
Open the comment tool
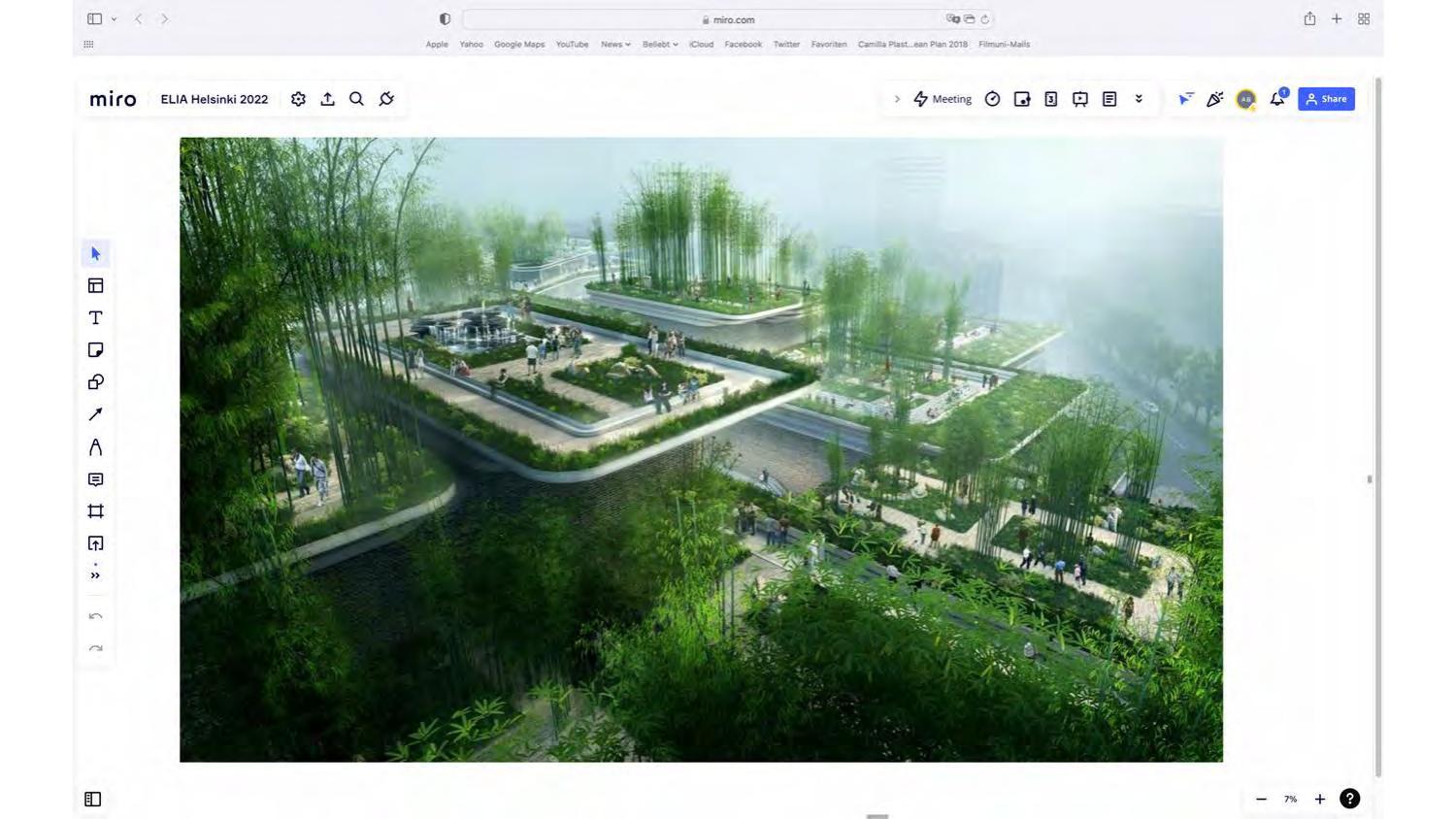(95, 479)
